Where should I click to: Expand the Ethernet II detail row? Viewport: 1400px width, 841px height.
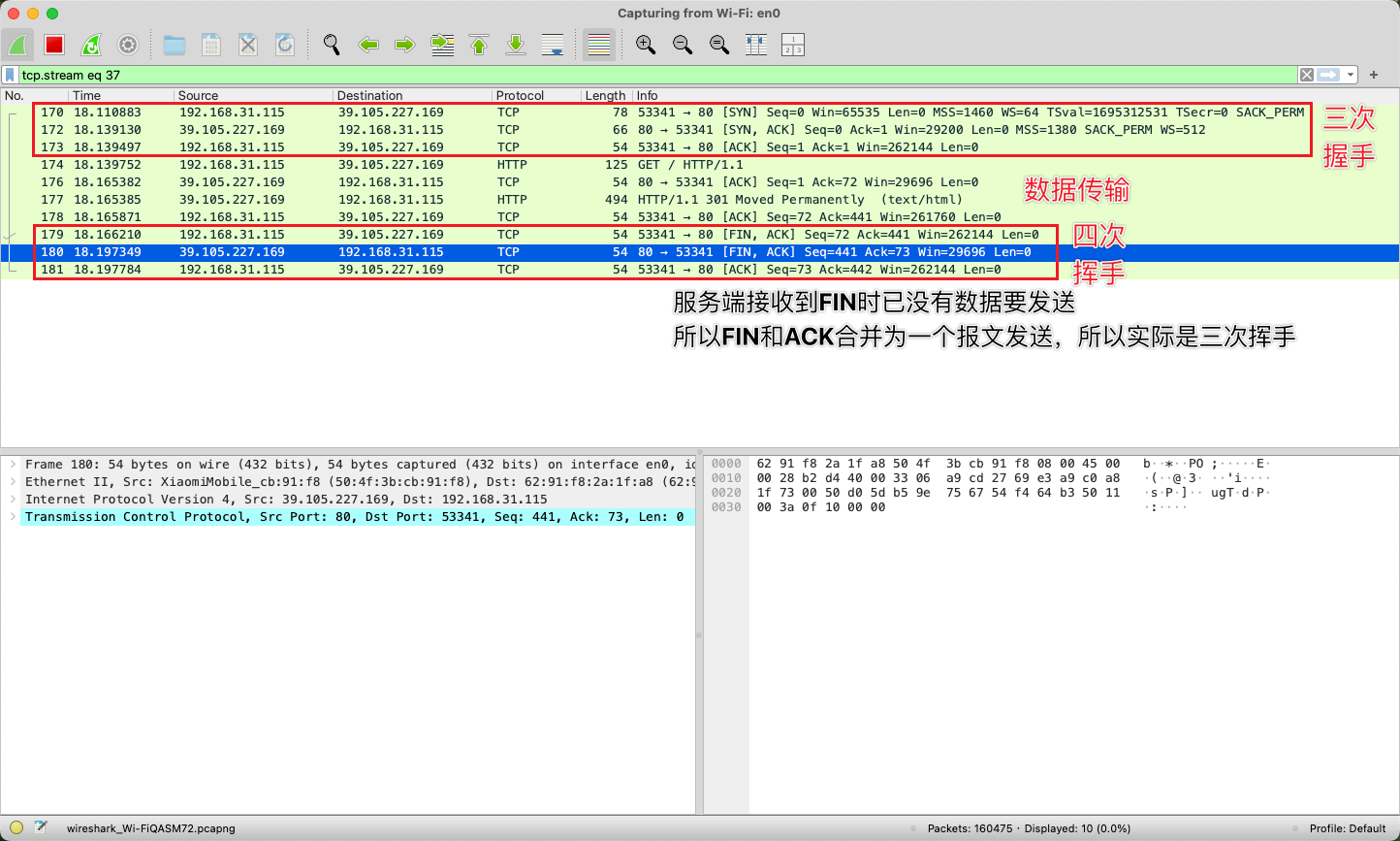(12, 482)
